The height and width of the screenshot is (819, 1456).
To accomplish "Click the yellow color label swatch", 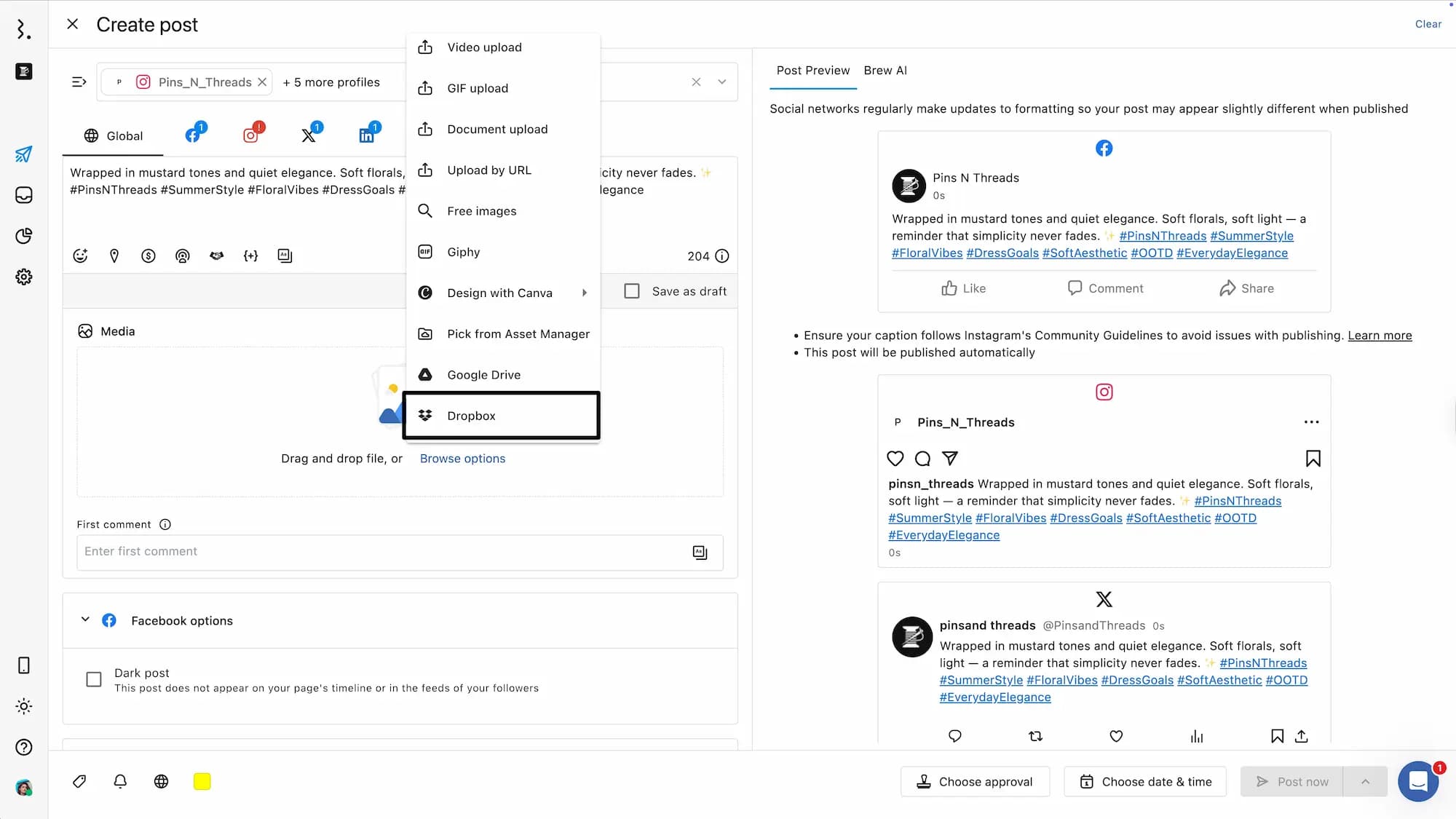I will pyautogui.click(x=202, y=781).
